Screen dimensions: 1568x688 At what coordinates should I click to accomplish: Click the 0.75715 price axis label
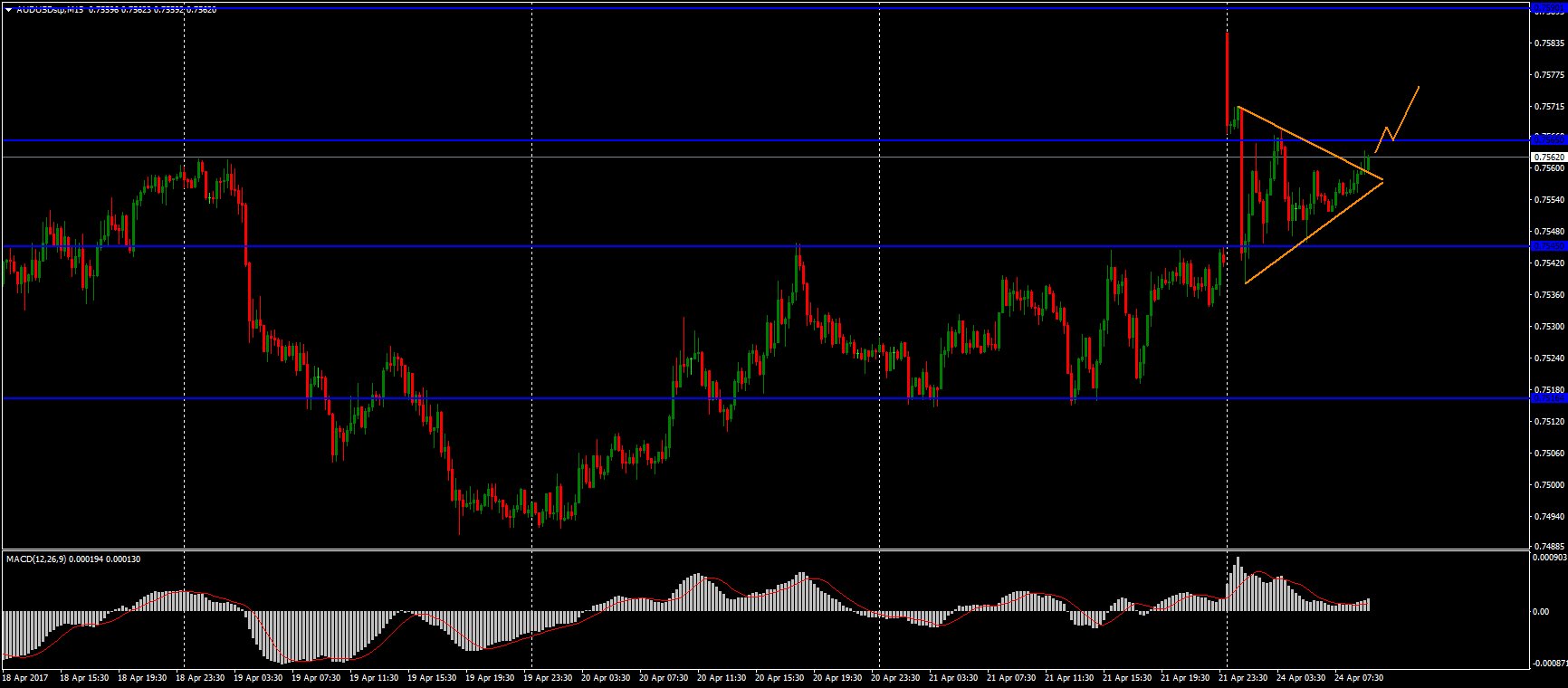pos(1550,107)
